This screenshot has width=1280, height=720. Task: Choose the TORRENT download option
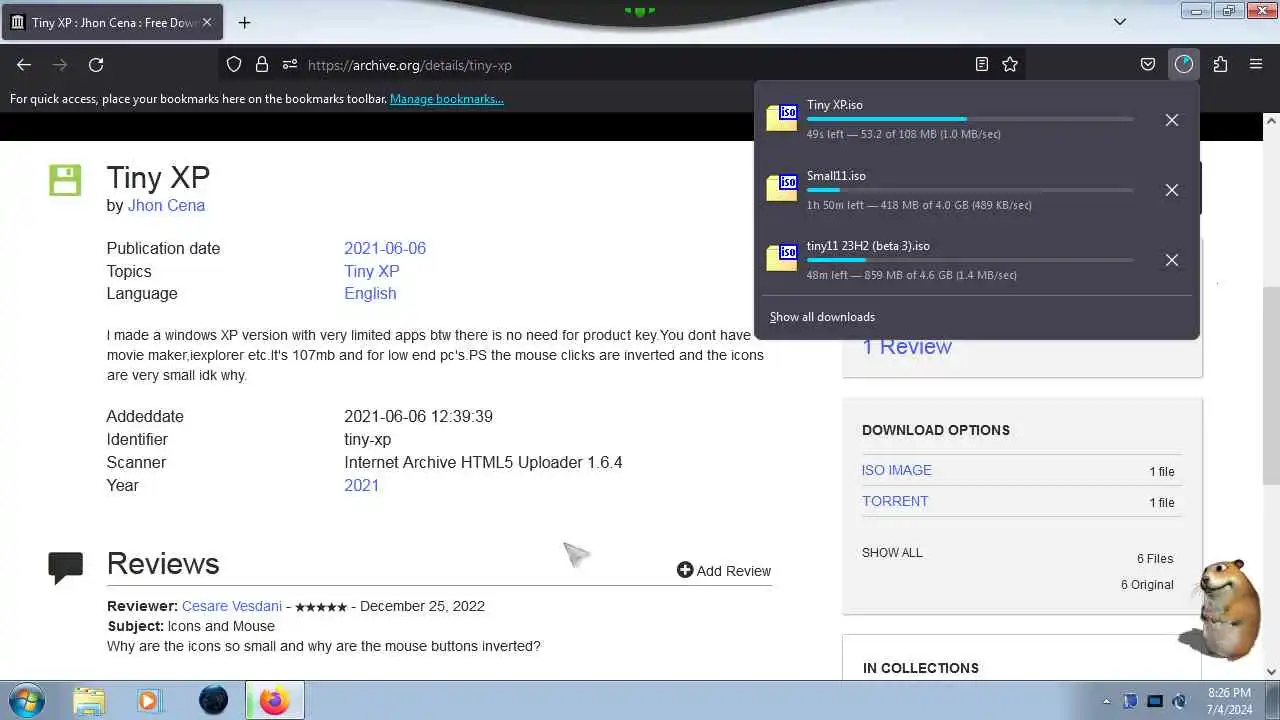(x=895, y=501)
